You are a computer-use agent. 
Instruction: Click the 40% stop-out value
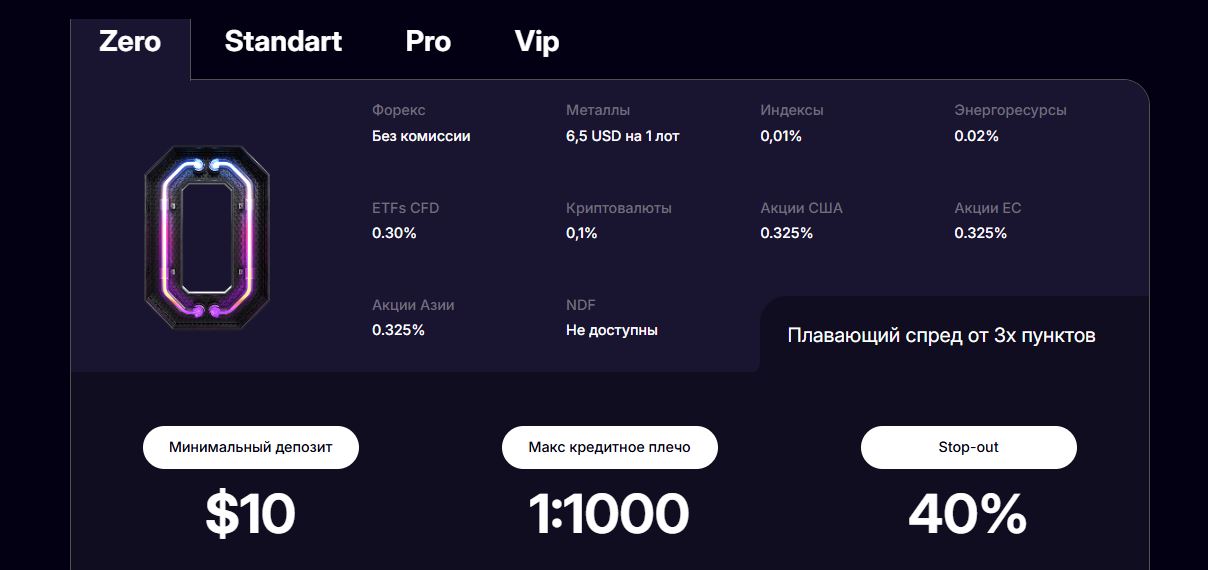click(967, 513)
